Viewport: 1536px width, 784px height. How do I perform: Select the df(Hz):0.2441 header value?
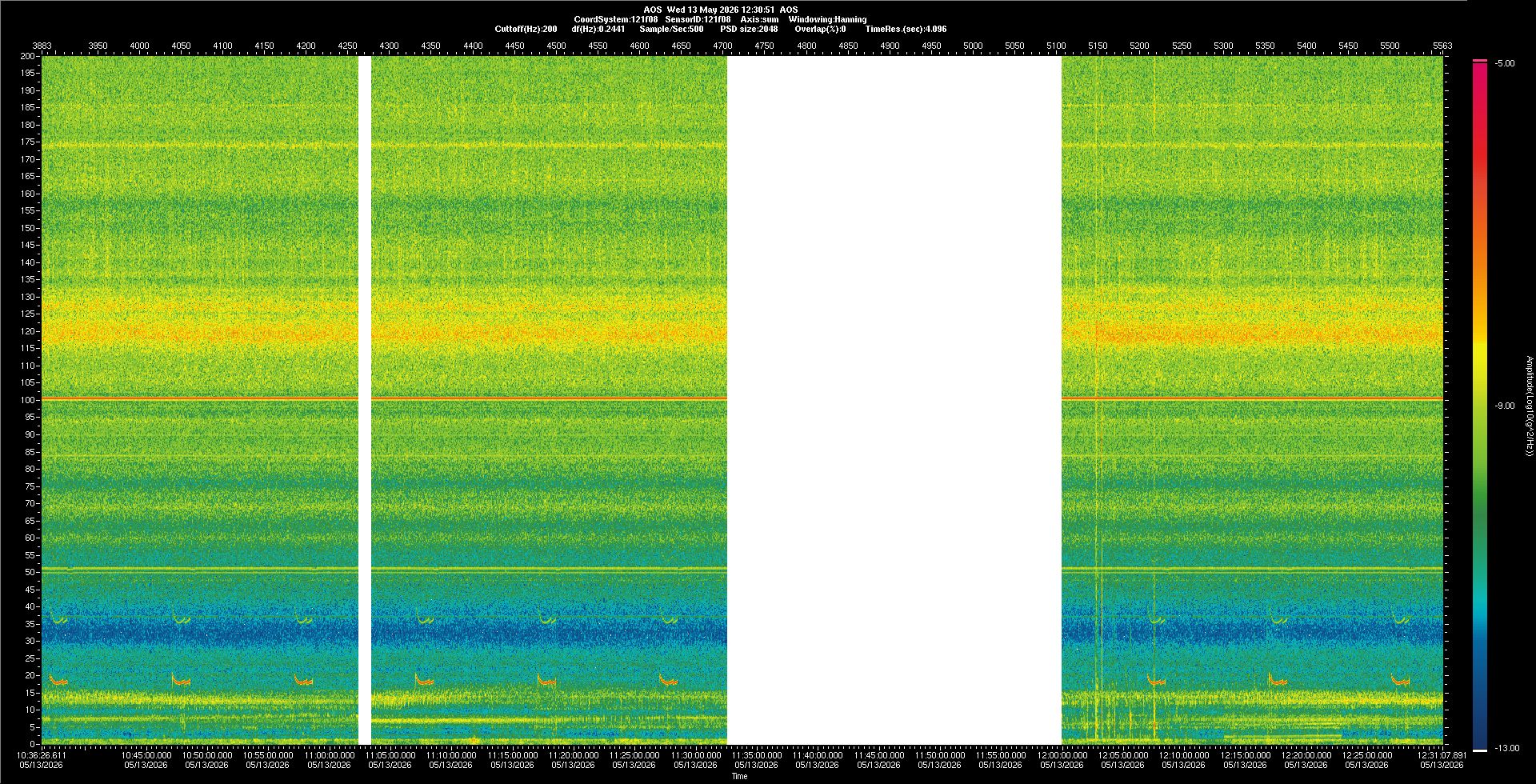598,29
